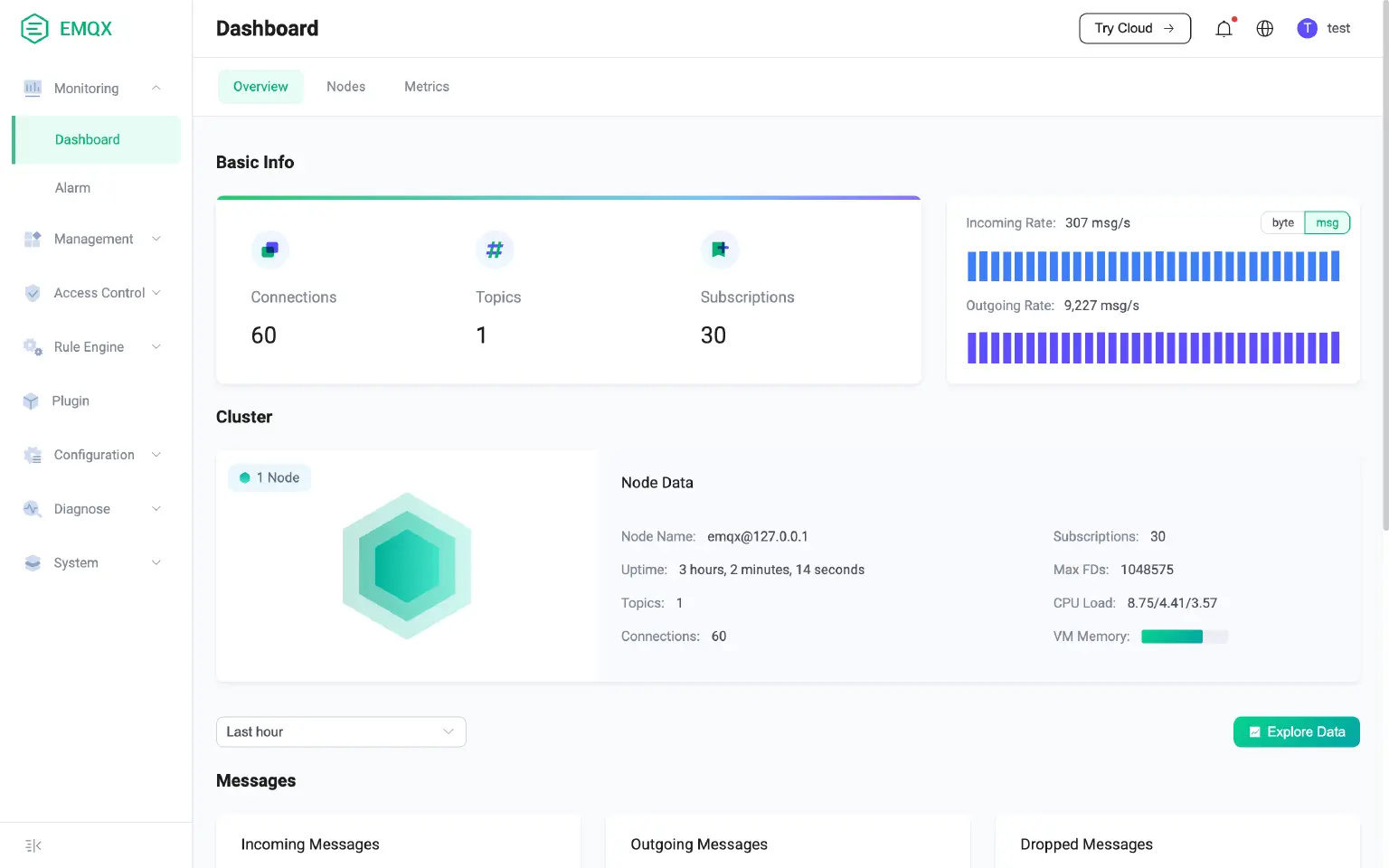The height and width of the screenshot is (868, 1389).
Task: Open the language globe icon
Action: pyautogui.click(x=1265, y=29)
